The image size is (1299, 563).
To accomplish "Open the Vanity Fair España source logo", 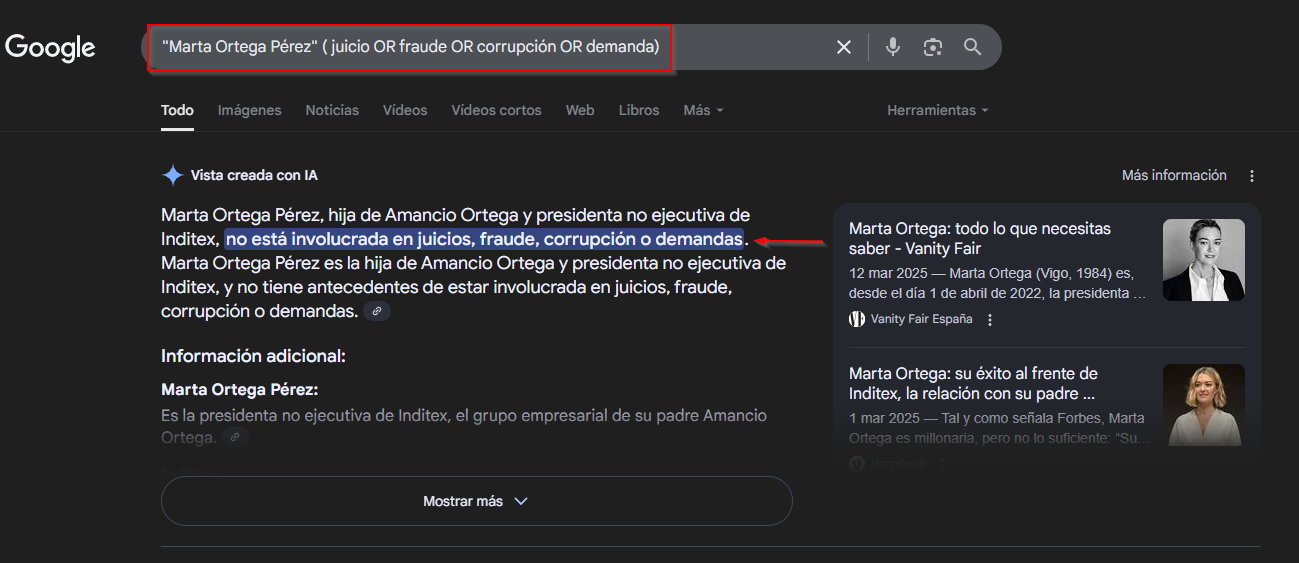I will pos(857,319).
